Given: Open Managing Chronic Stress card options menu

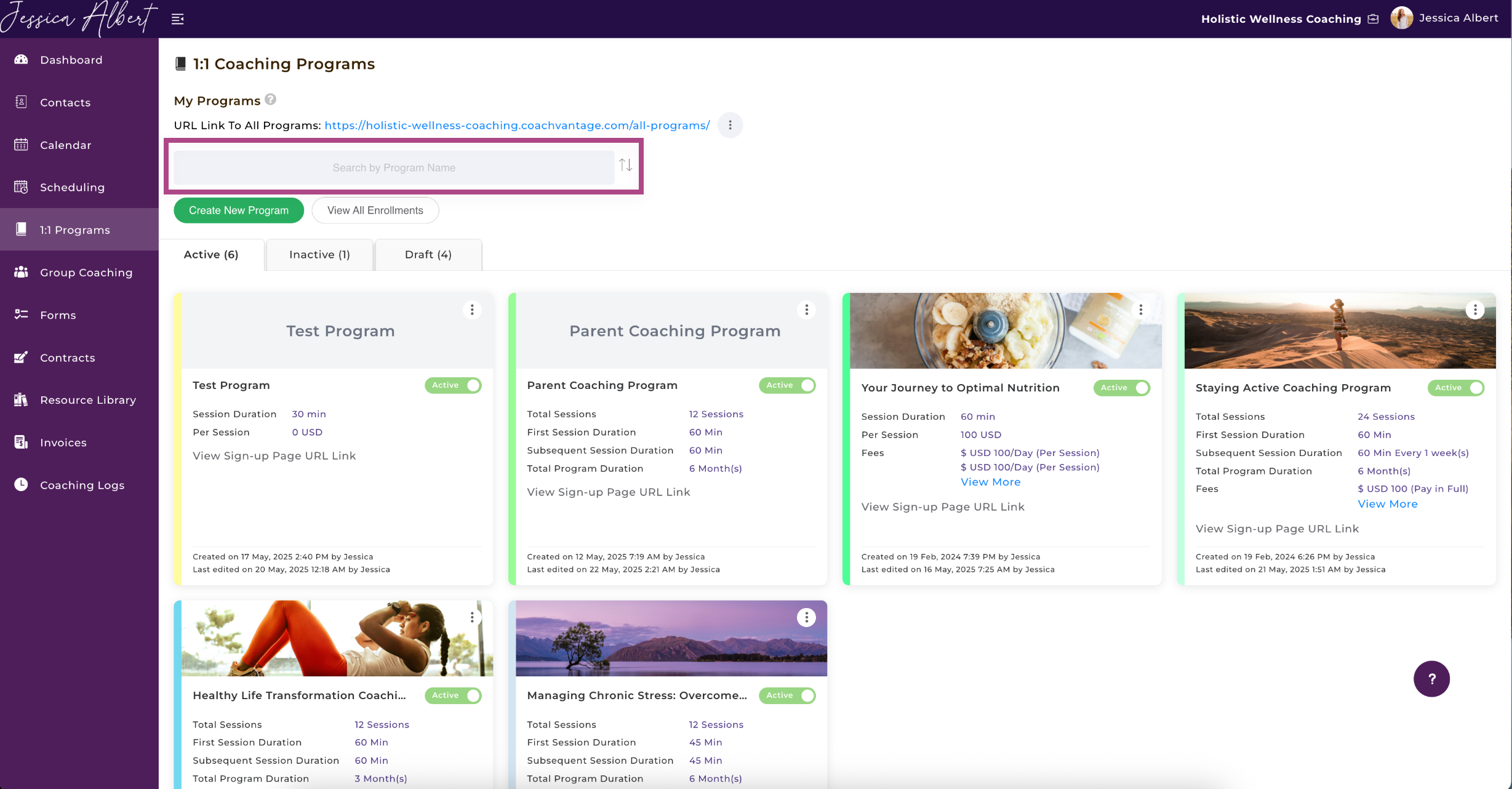Looking at the screenshot, I should [x=806, y=617].
